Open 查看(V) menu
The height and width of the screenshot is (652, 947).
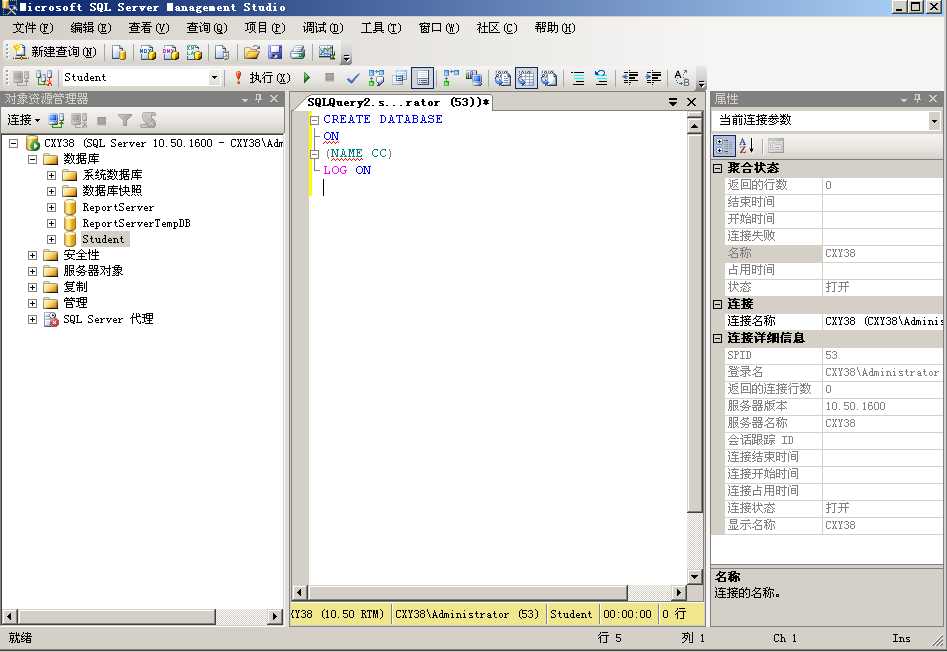click(x=149, y=28)
